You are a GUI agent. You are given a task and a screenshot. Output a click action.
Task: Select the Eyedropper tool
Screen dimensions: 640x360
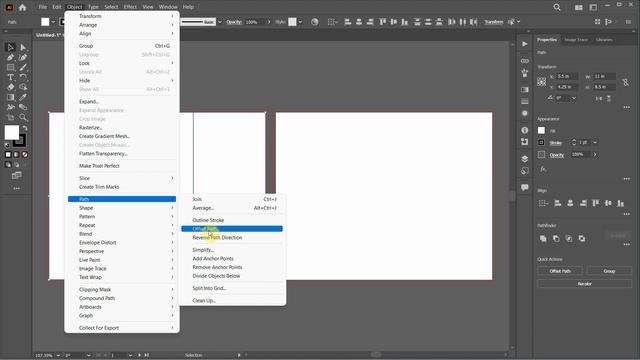23,97
